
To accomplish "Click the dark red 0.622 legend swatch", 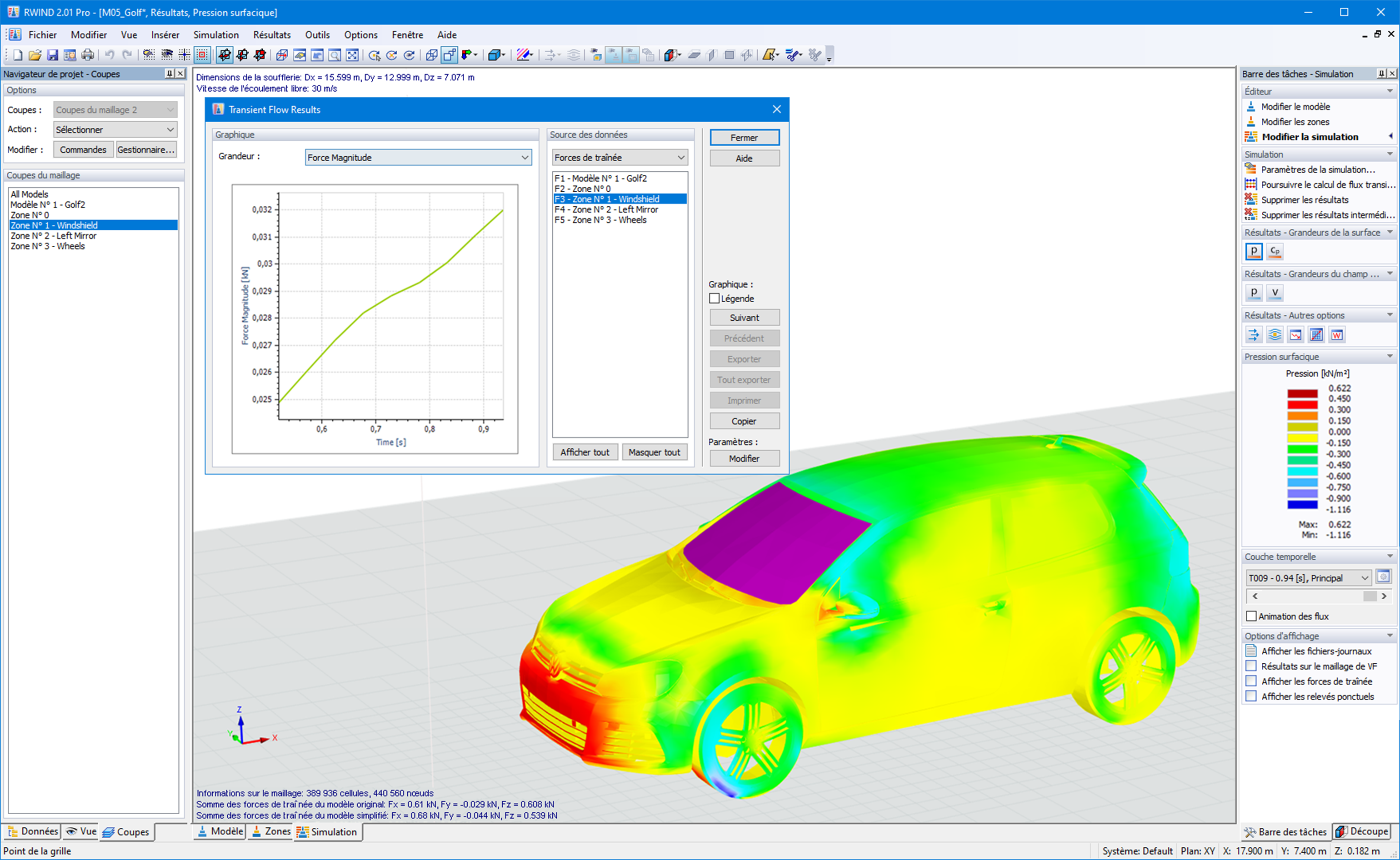I will (1302, 393).
